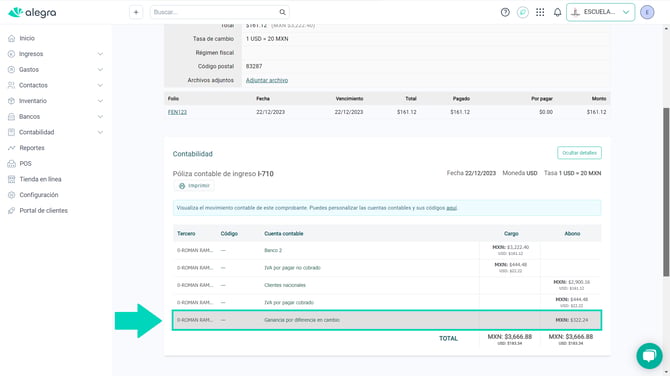This screenshot has width=670, height=376.
Task: Open the Banco 2 account link
Action: pyautogui.click(x=273, y=250)
